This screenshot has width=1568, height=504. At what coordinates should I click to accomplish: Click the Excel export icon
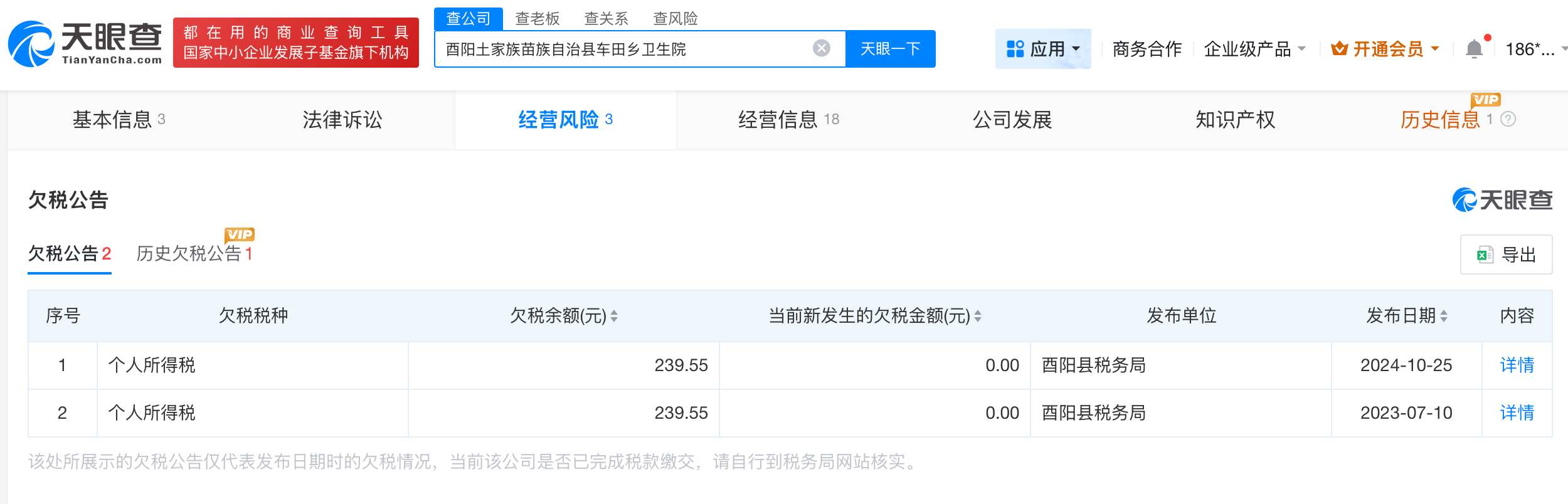click(1485, 255)
